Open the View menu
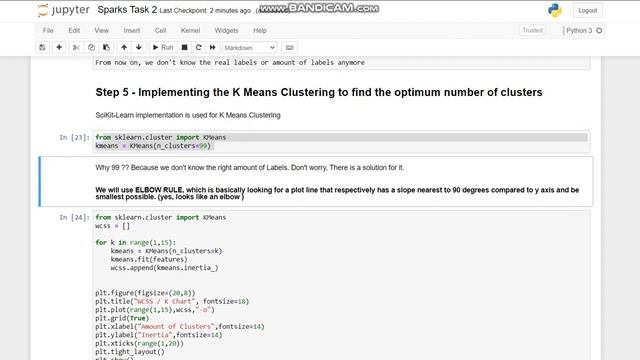 click(x=102, y=31)
